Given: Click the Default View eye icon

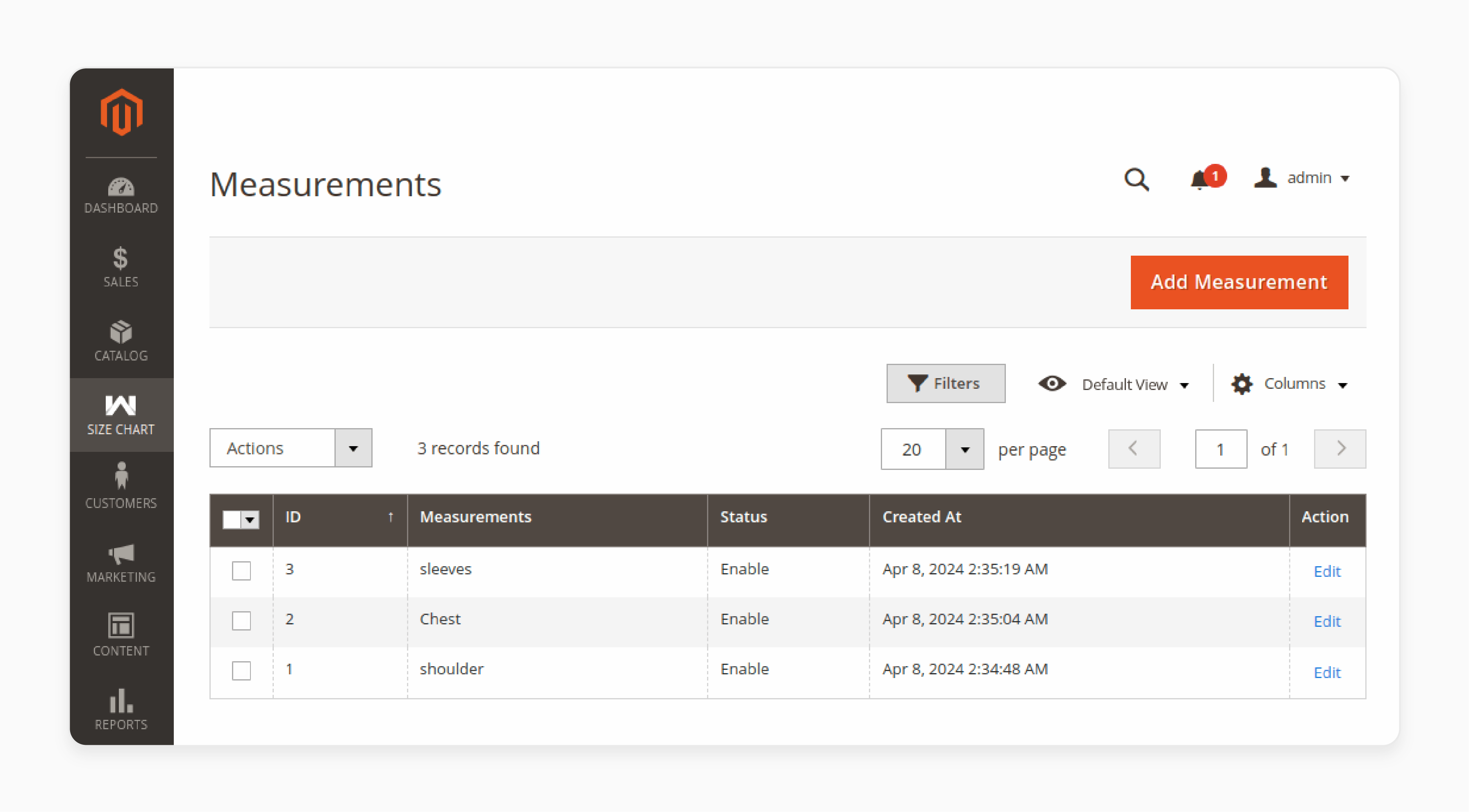Looking at the screenshot, I should pos(1052,383).
